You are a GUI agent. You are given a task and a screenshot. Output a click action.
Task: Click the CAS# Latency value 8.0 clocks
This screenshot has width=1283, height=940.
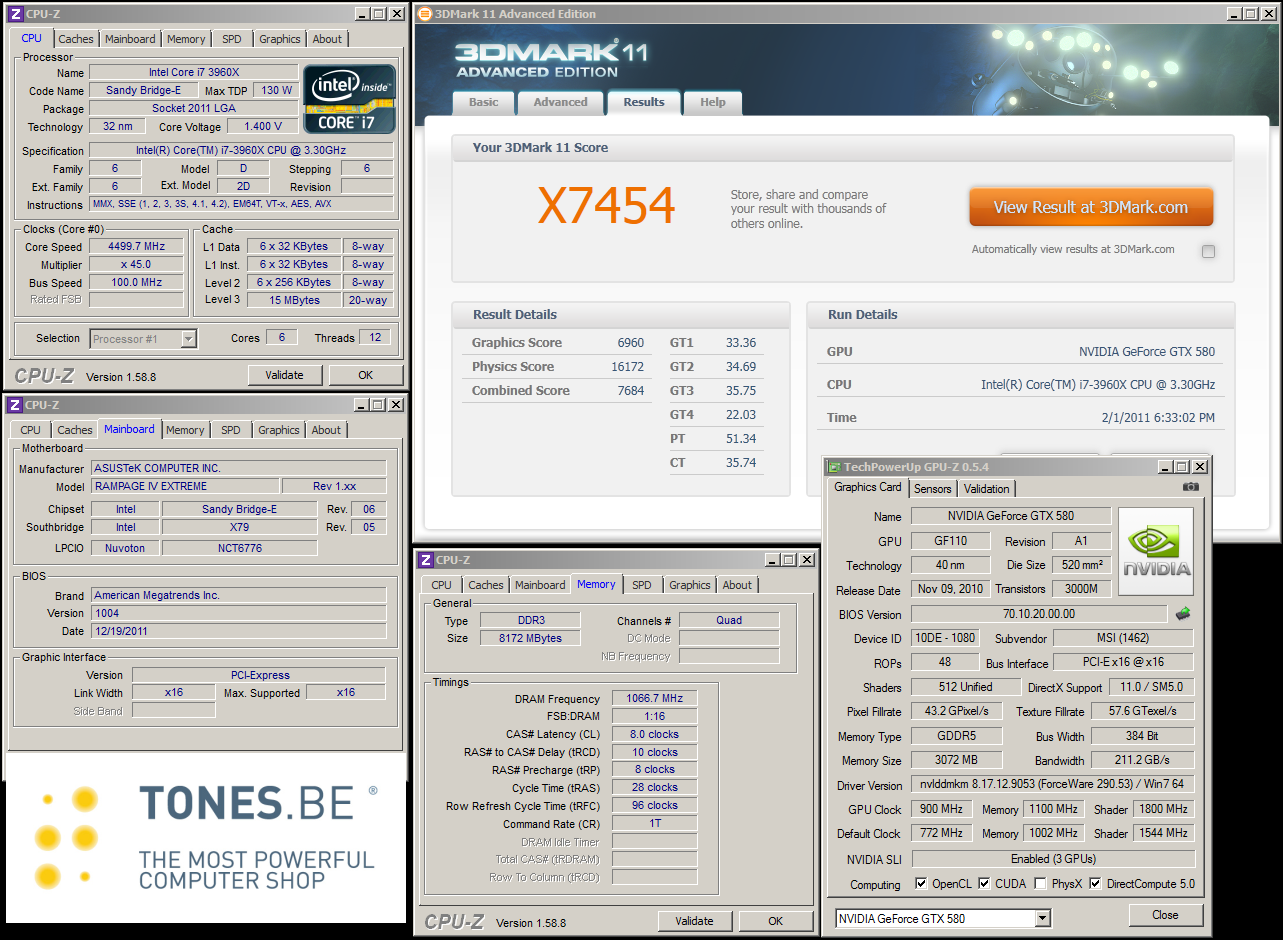(655, 734)
